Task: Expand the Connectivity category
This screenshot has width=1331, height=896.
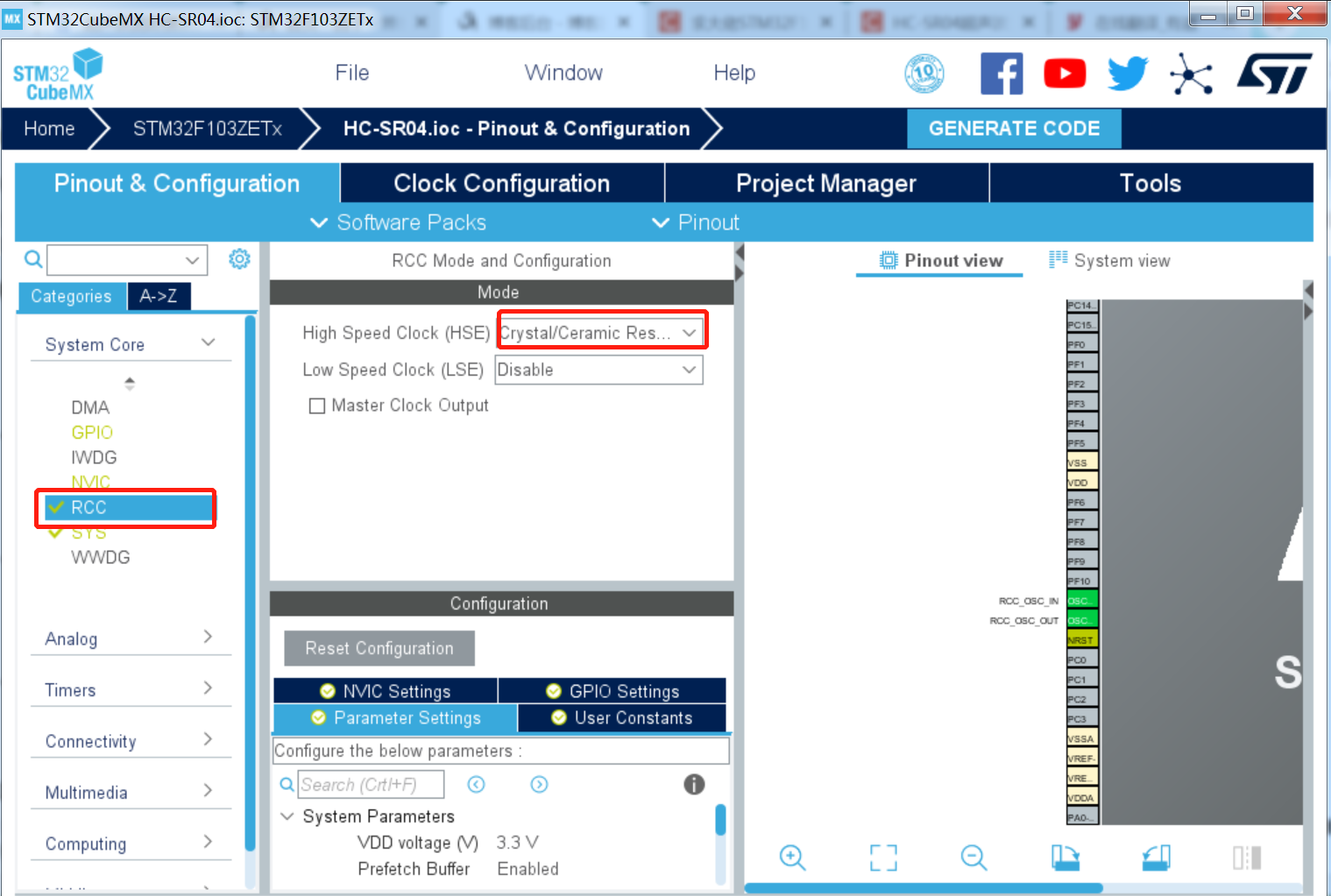Action: click(208, 739)
